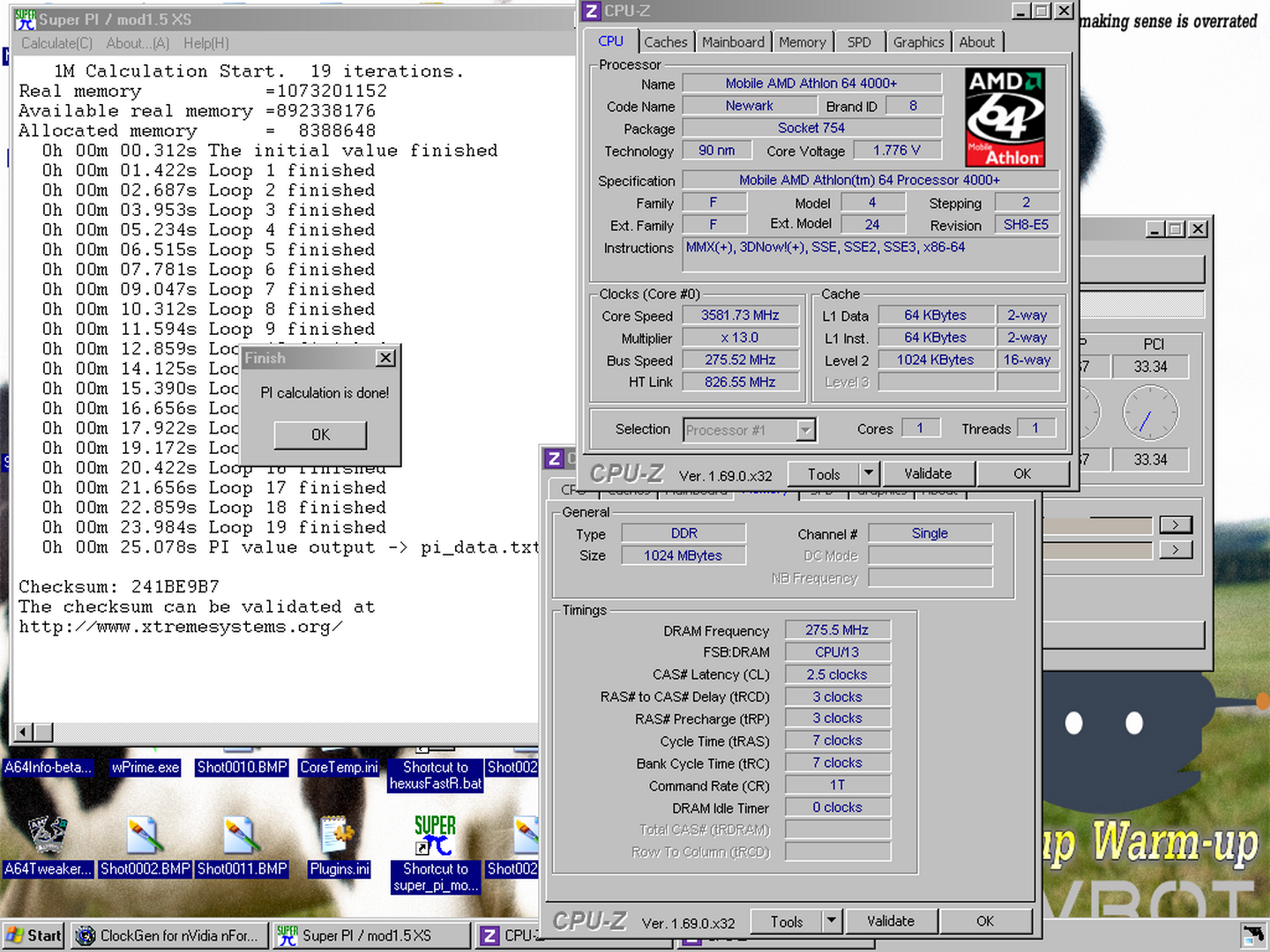
Task: Click OK in the Finish dialog
Action: (x=320, y=435)
